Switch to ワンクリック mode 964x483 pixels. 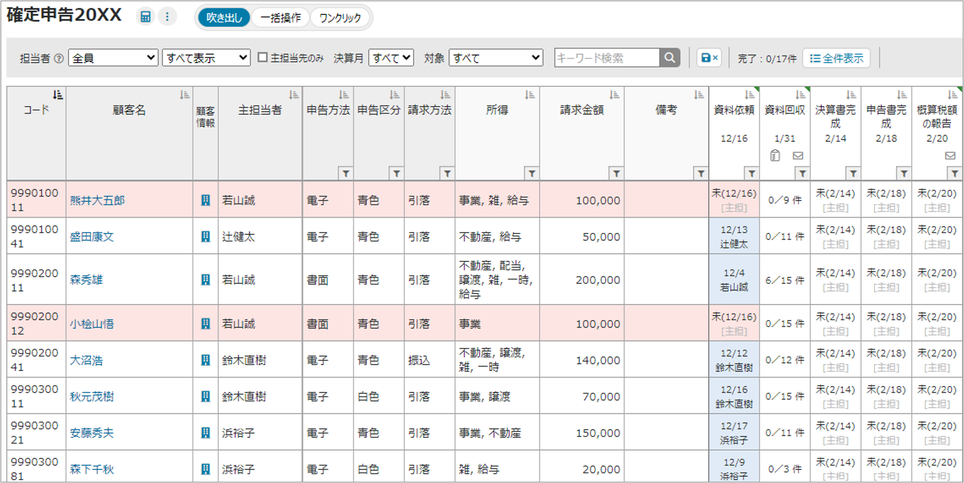pyautogui.click(x=339, y=17)
